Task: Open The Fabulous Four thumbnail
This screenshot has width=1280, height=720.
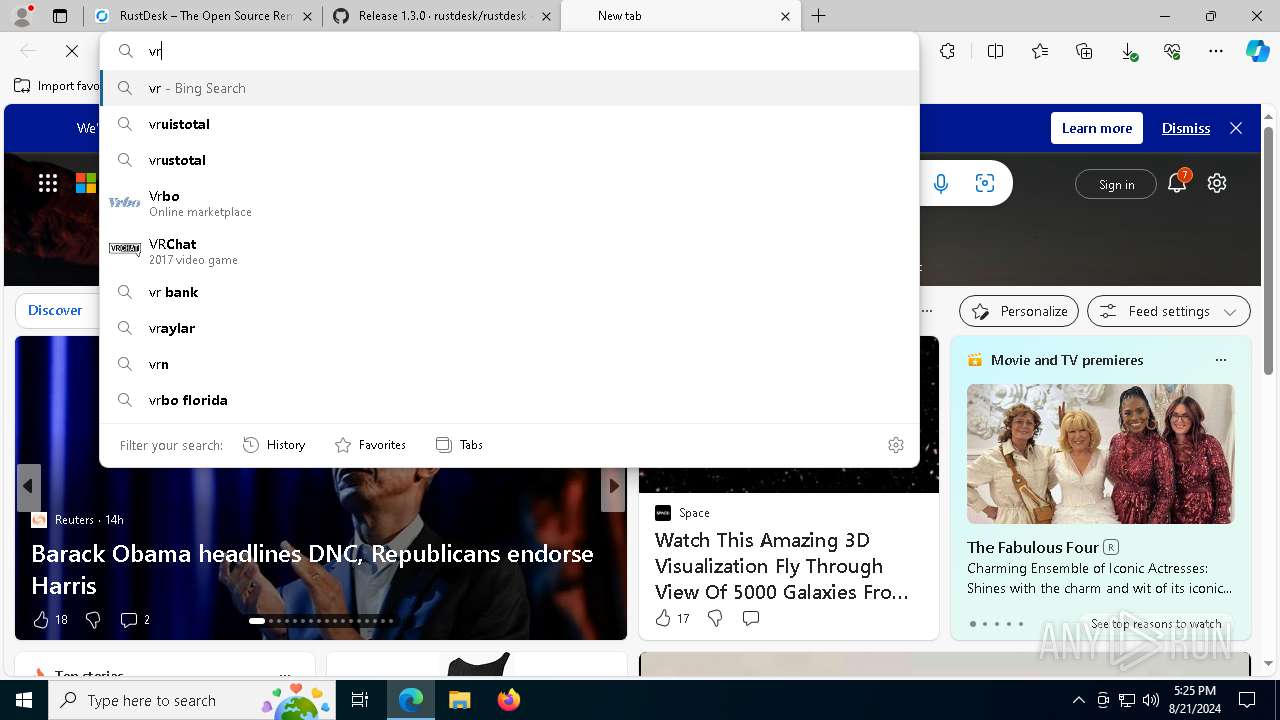Action: pyautogui.click(x=1100, y=454)
